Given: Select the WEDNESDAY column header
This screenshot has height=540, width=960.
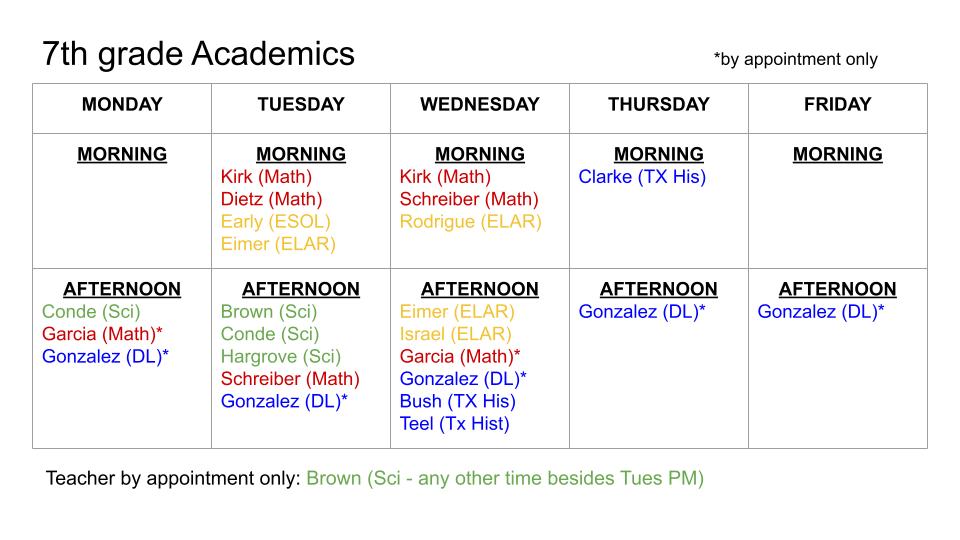Looking at the screenshot, I should 479,104.
